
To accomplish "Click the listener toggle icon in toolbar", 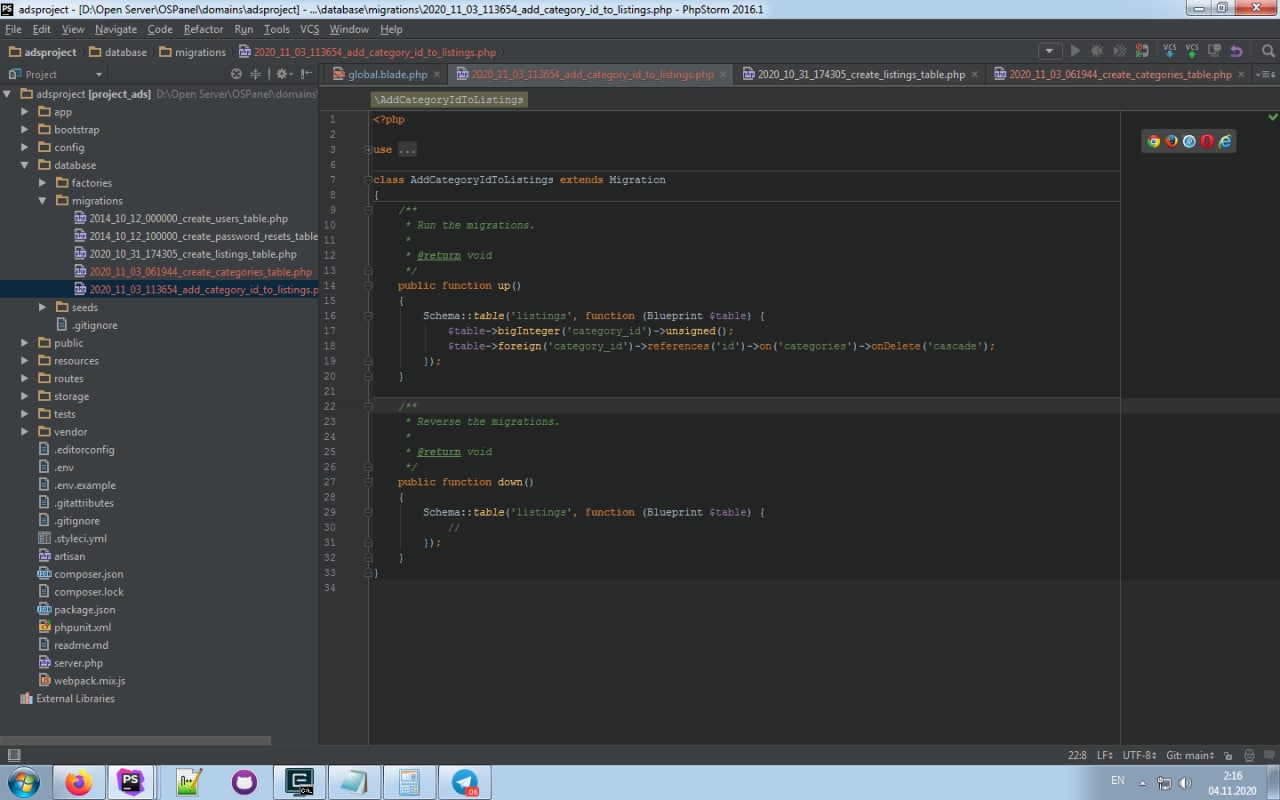I will (x=1144, y=51).
